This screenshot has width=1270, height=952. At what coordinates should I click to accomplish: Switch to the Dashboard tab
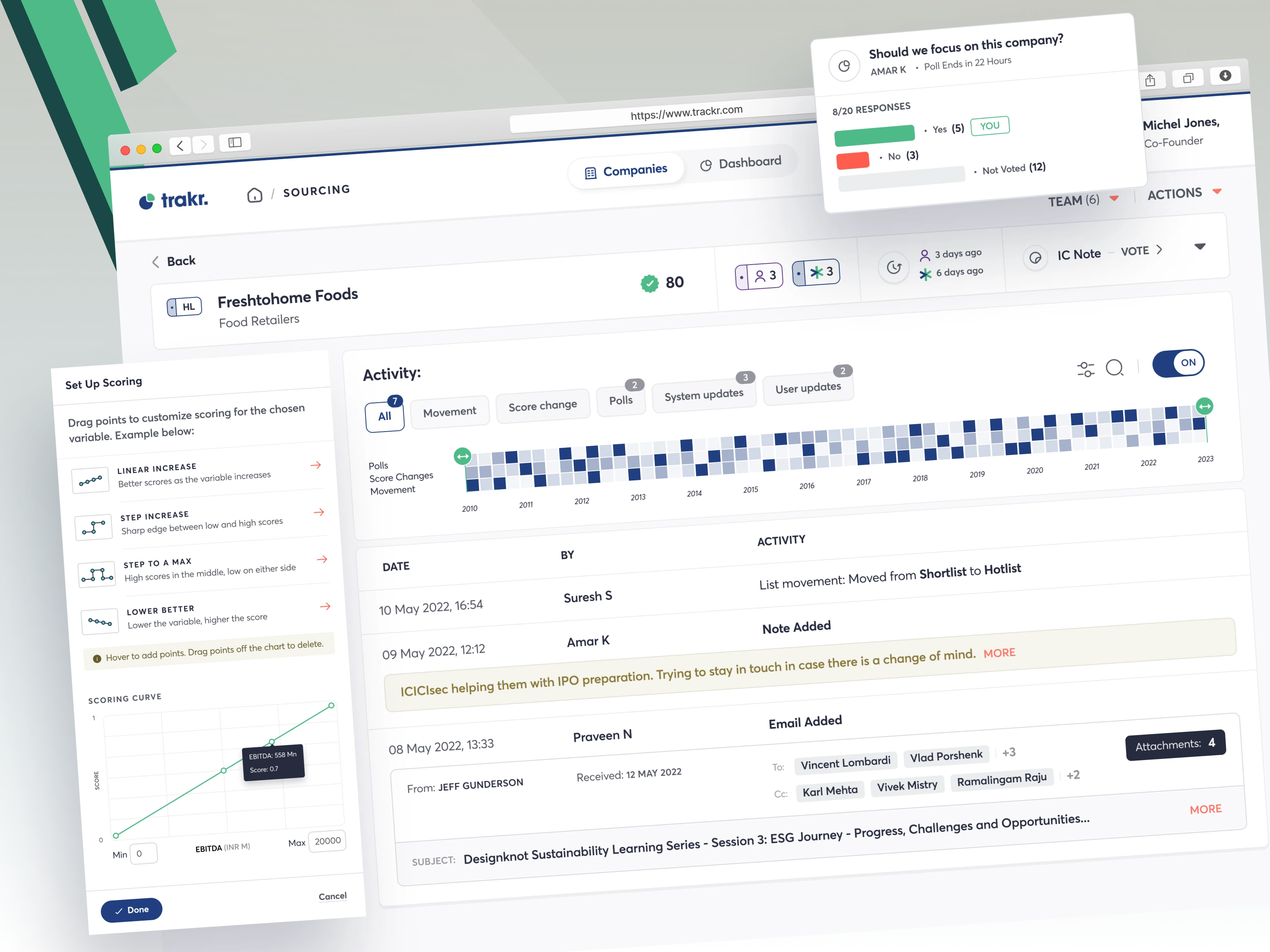click(x=741, y=163)
